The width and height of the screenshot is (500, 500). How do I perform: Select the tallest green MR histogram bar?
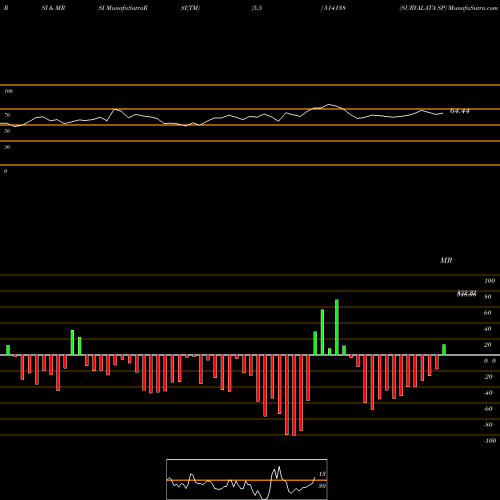(337, 327)
